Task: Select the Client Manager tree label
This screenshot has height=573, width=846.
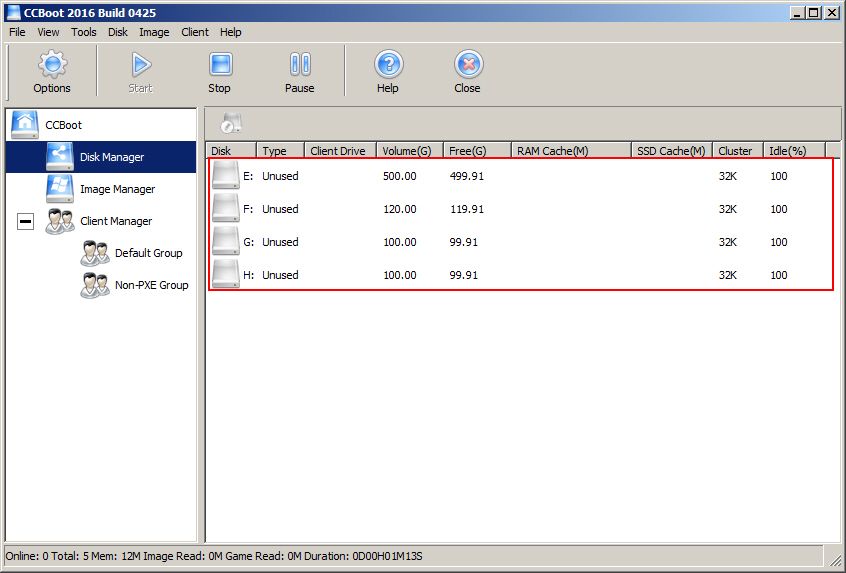Action: point(116,221)
